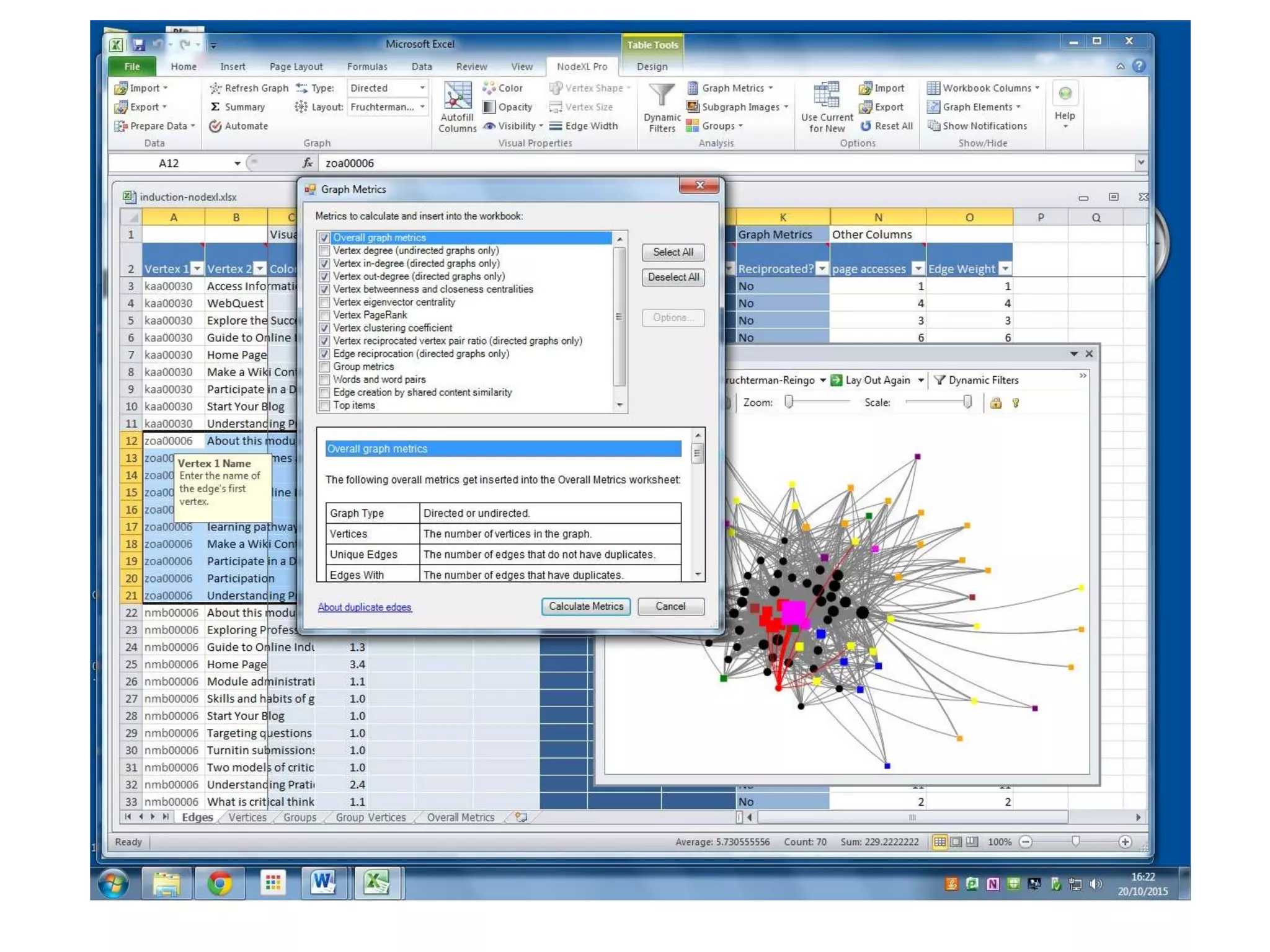Click the Automate icon in ribbon
The width and height of the screenshot is (1270, 952).
(x=215, y=126)
